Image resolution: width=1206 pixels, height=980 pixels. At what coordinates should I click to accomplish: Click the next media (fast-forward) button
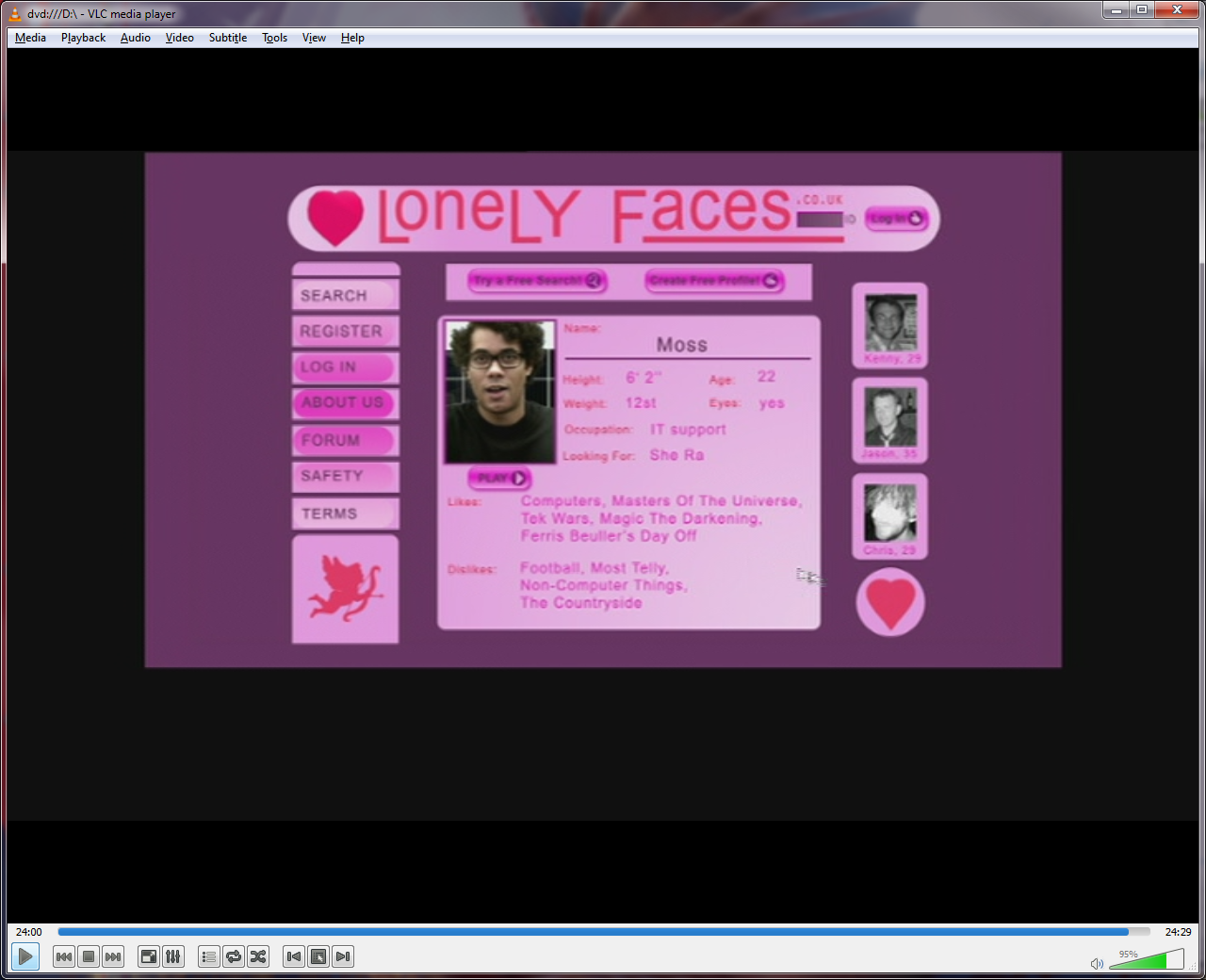tap(113, 957)
